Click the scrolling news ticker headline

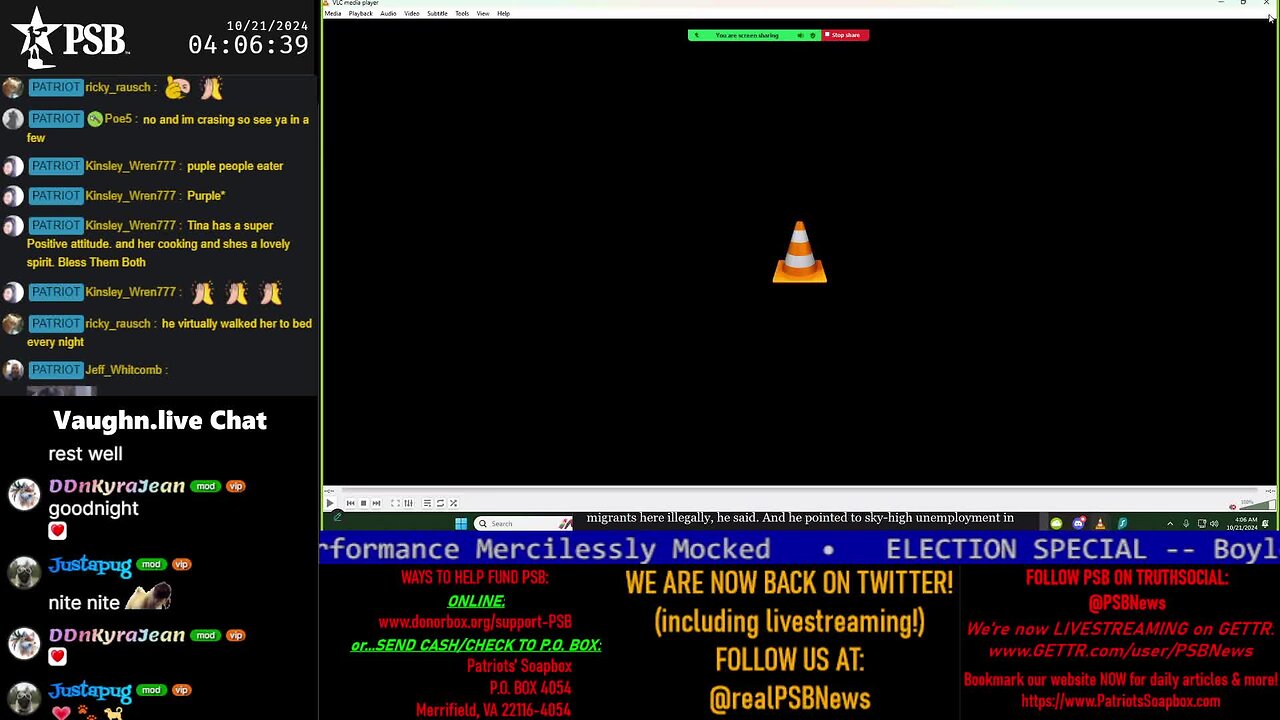click(799, 549)
